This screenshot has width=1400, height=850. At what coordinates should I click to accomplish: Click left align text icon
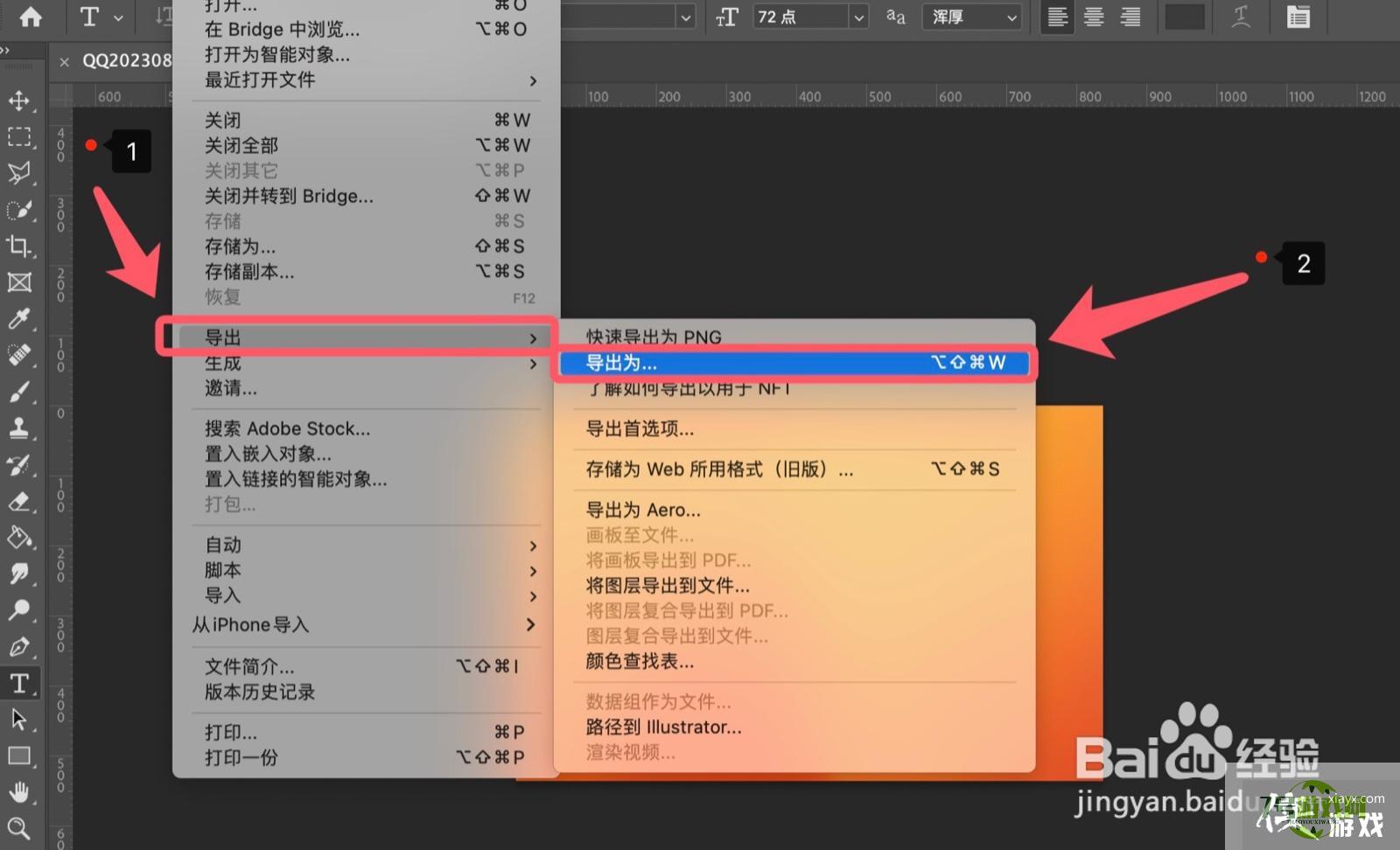pyautogui.click(x=1057, y=17)
